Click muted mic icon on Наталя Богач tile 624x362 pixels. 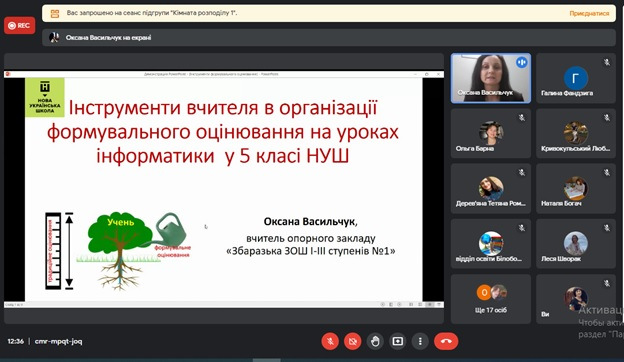pos(606,172)
